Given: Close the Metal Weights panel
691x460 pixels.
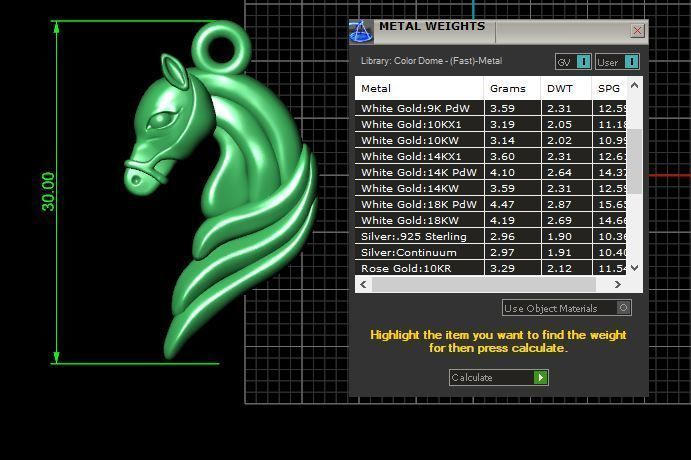Looking at the screenshot, I should point(637,31).
